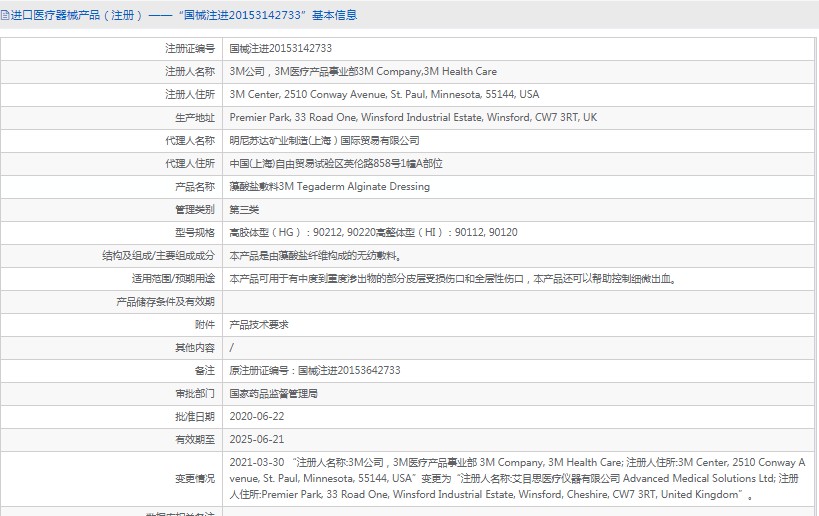Click the 附件 label

pyautogui.click(x=205, y=324)
